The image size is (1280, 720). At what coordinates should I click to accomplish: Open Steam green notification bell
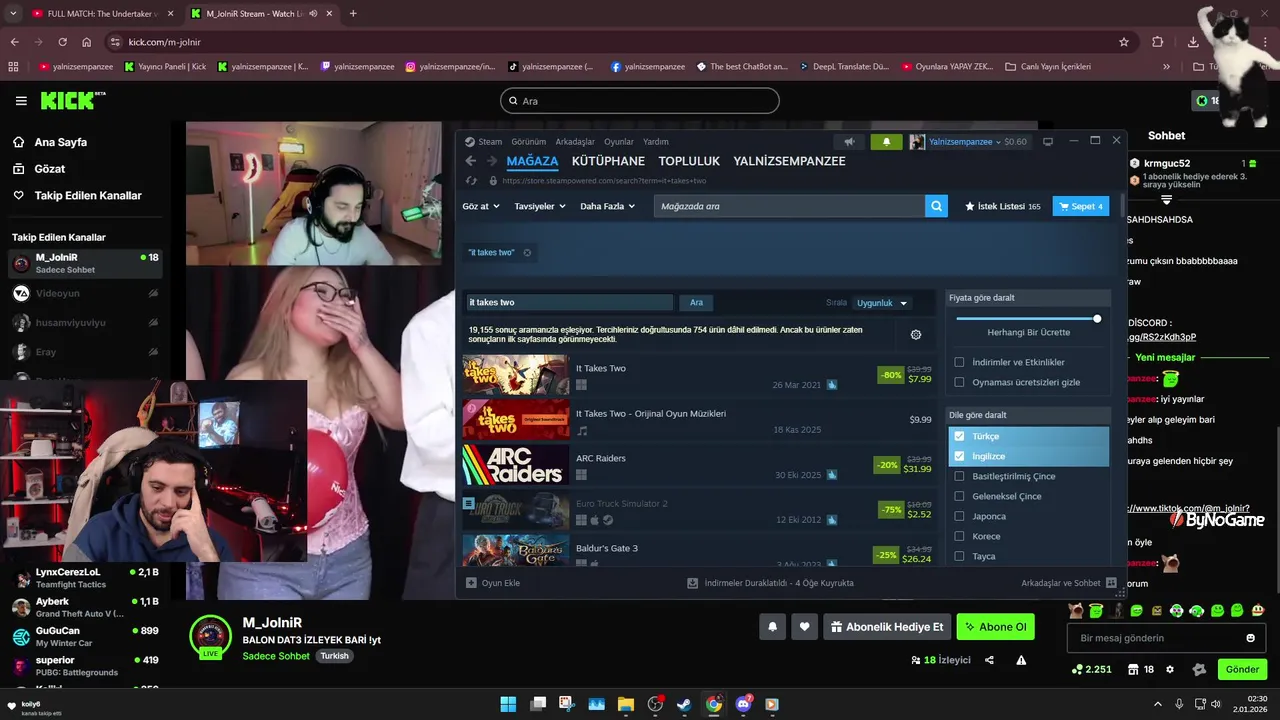point(886,141)
